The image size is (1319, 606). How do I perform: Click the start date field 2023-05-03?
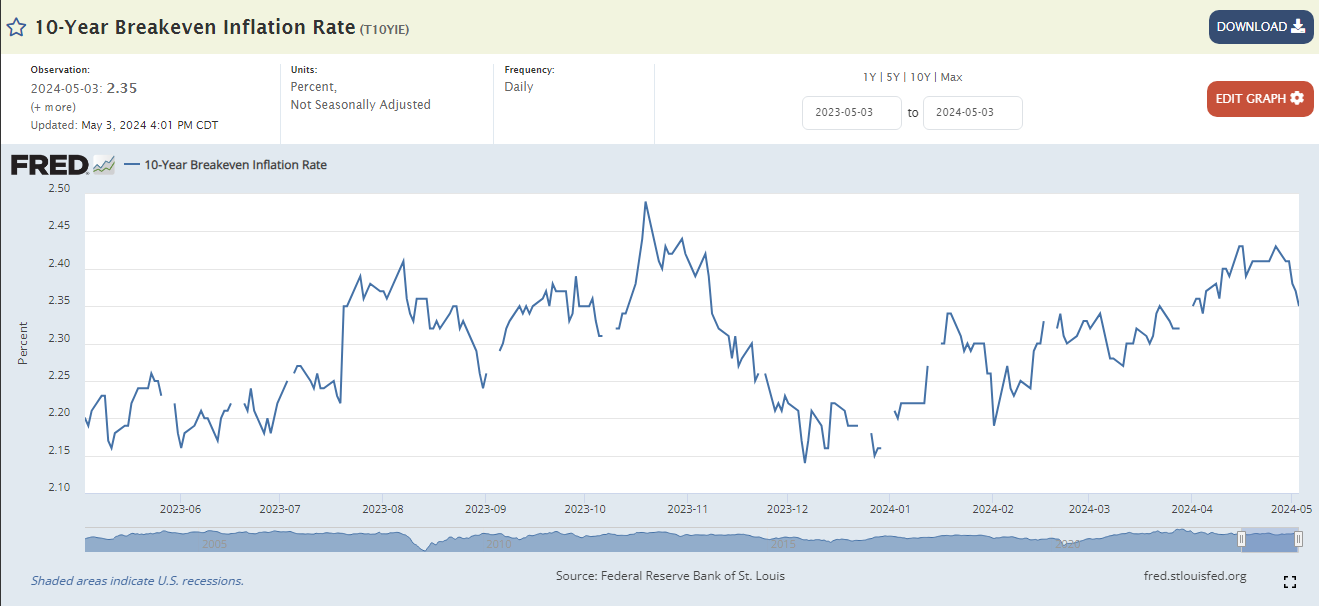[851, 113]
